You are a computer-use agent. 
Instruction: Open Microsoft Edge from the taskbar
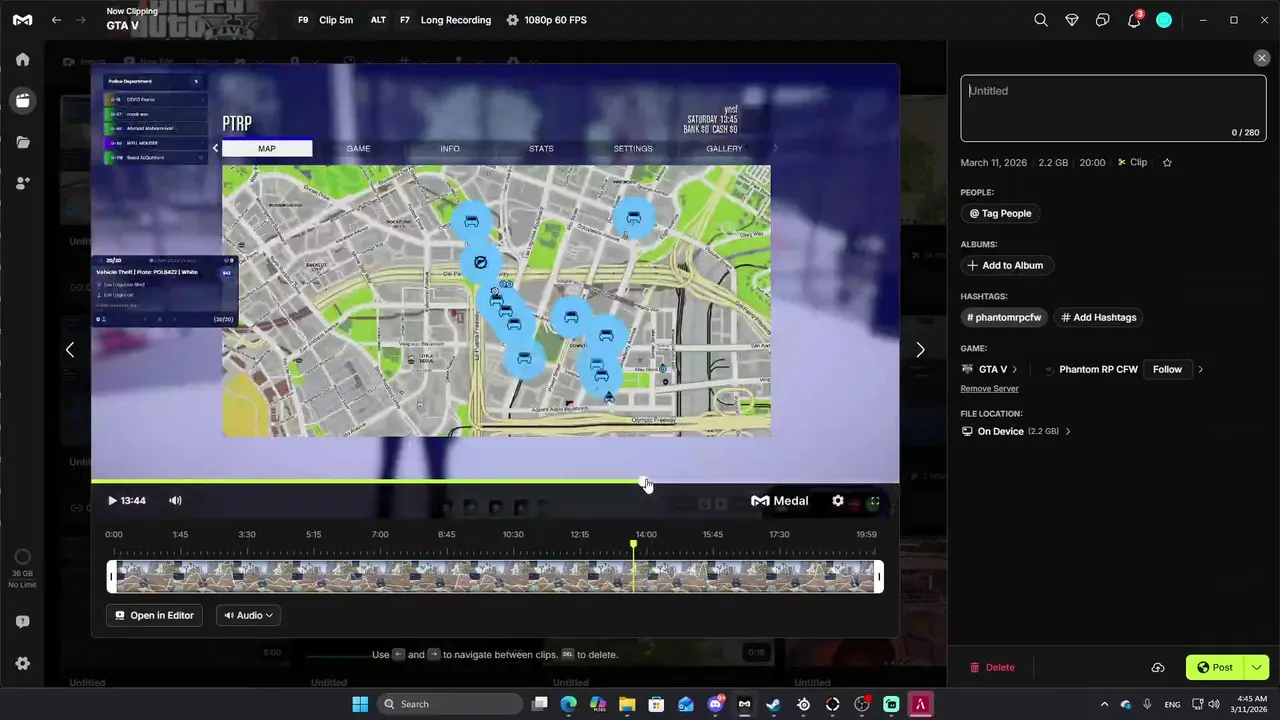tap(568, 704)
